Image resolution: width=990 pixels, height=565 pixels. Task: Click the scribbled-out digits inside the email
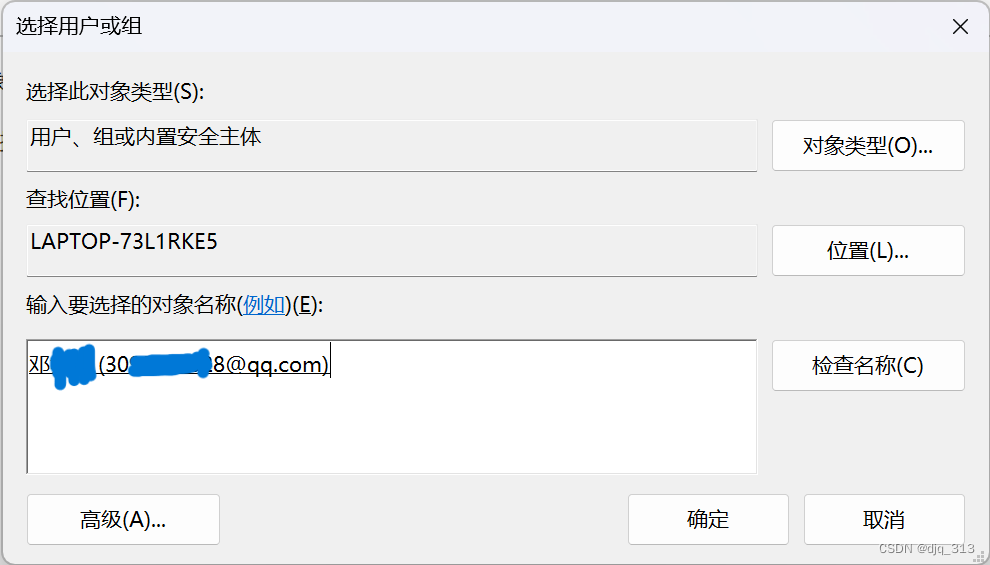(x=169, y=365)
